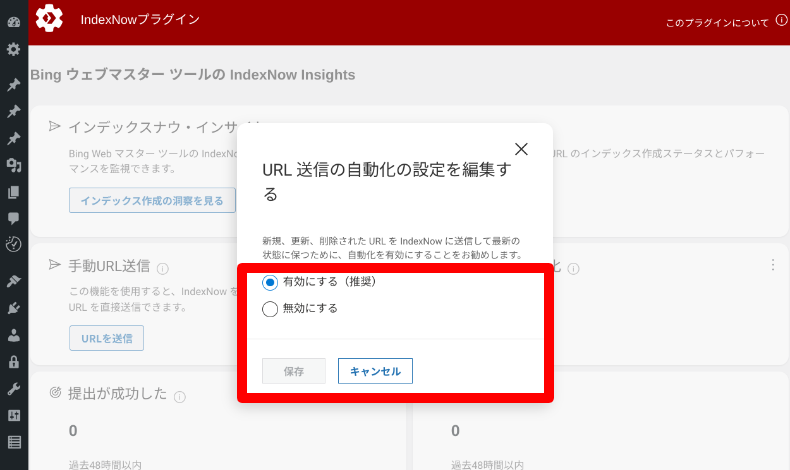
Task: Click dialog title URL 送信の自動化の設定を編集する
Action: point(387,182)
